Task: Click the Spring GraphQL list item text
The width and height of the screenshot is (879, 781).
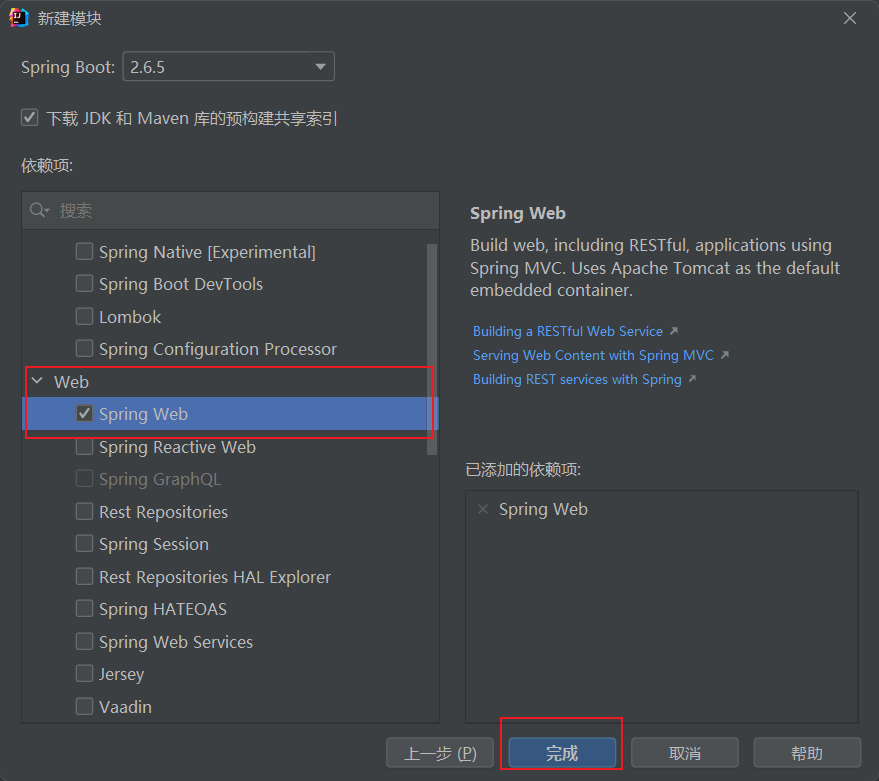Action: click(160, 479)
